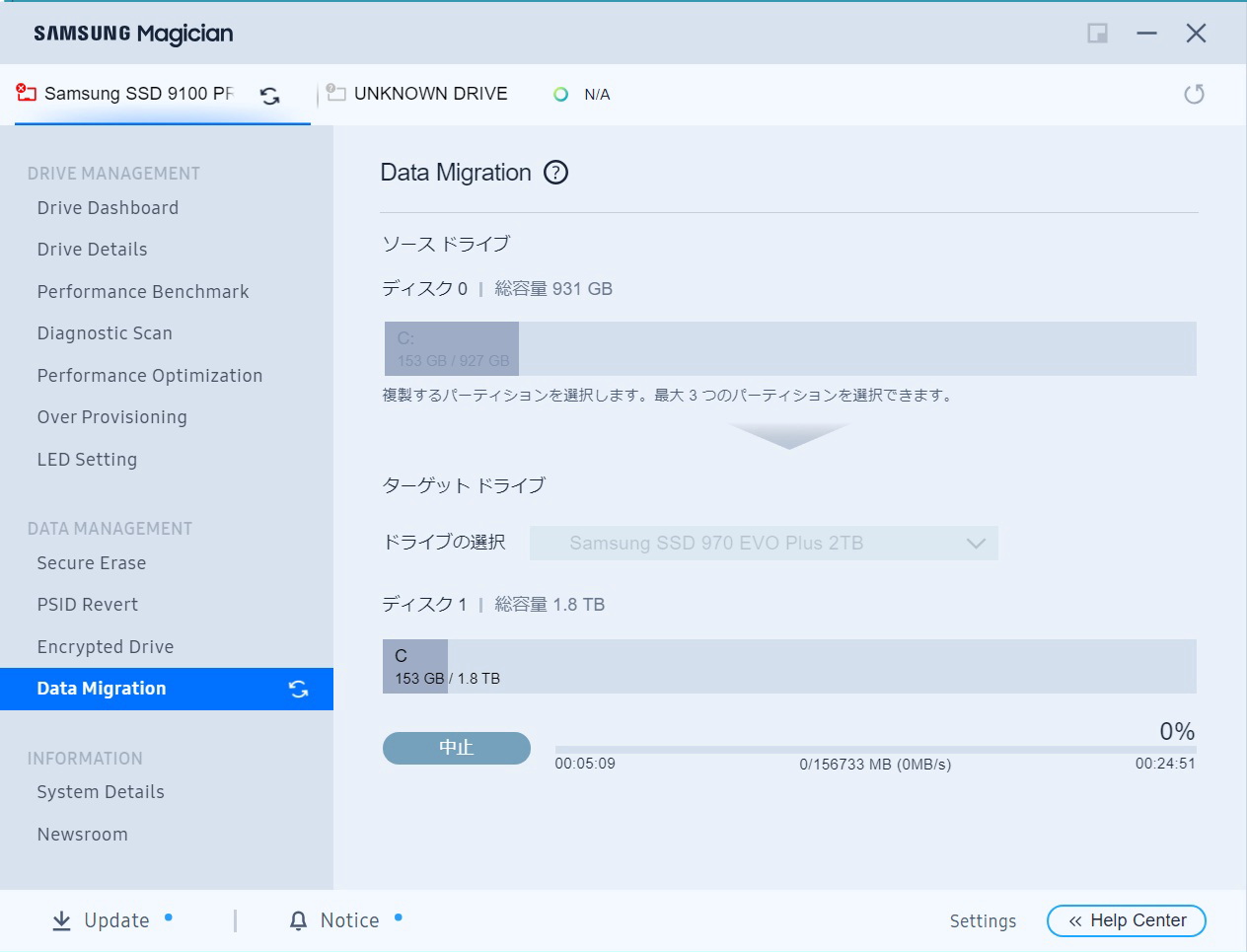Open Help Center
This screenshot has width=1247, height=952.
pos(1127,920)
